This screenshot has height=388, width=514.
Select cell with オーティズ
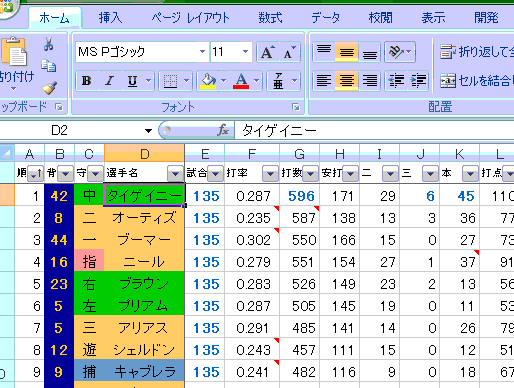[144, 218]
